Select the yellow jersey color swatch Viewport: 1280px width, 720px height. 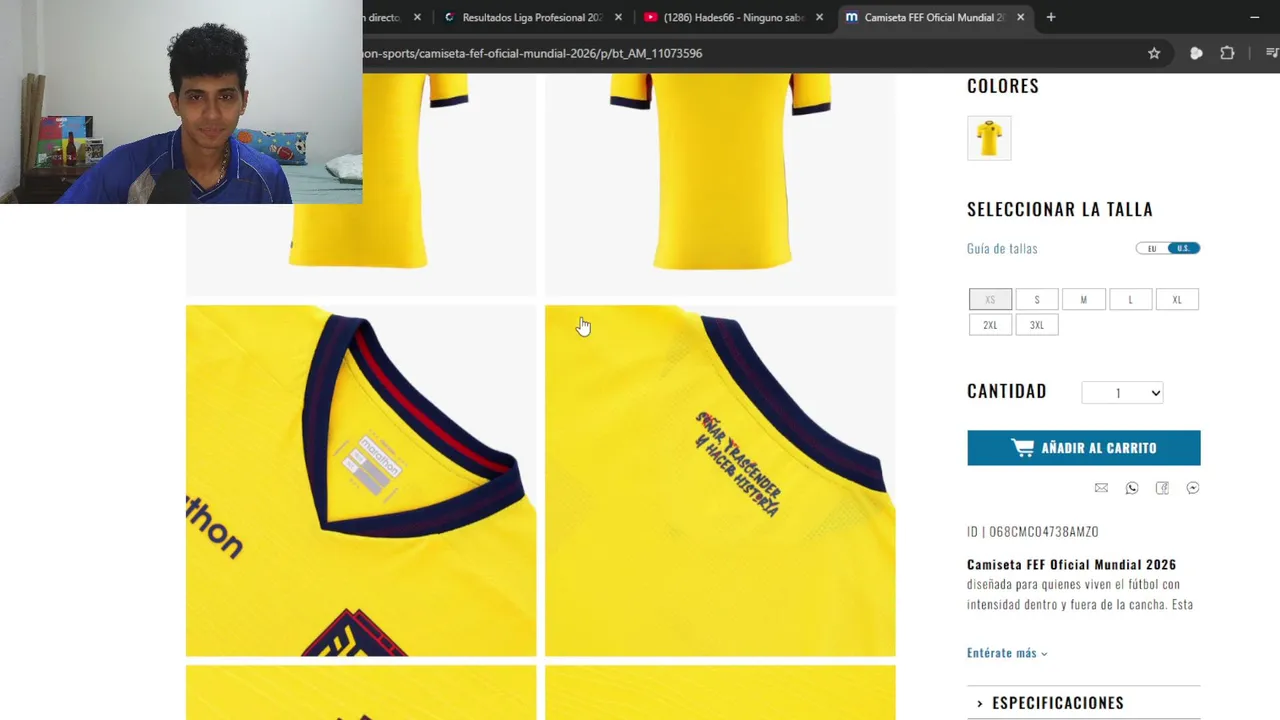click(x=989, y=138)
